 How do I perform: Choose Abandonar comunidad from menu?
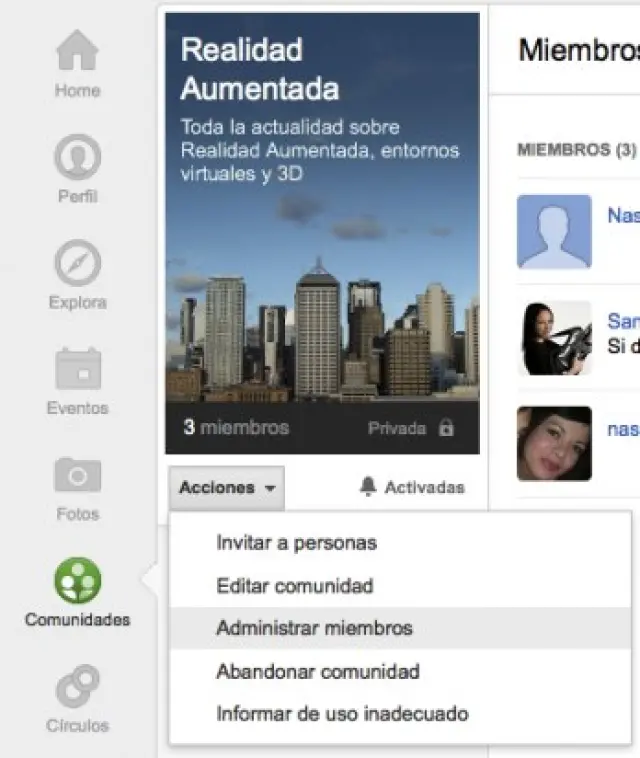point(317,672)
